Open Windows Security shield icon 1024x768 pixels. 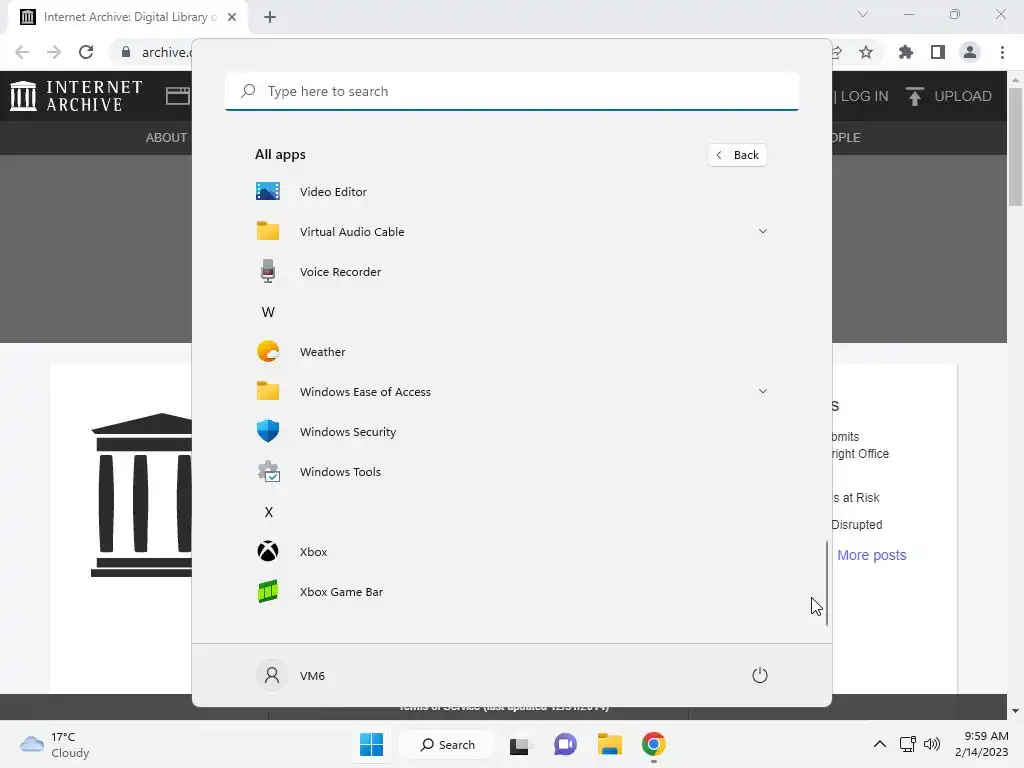[268, 431]
